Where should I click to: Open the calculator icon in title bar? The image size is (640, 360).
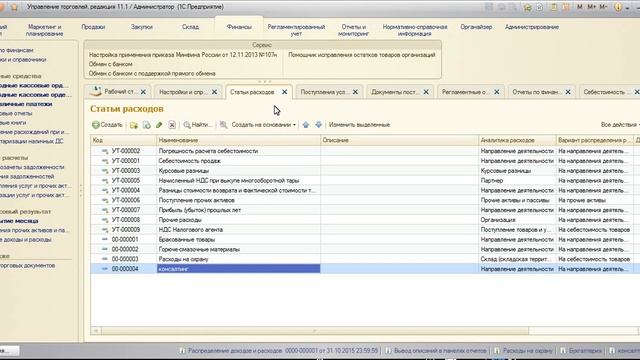coord(553,7)
